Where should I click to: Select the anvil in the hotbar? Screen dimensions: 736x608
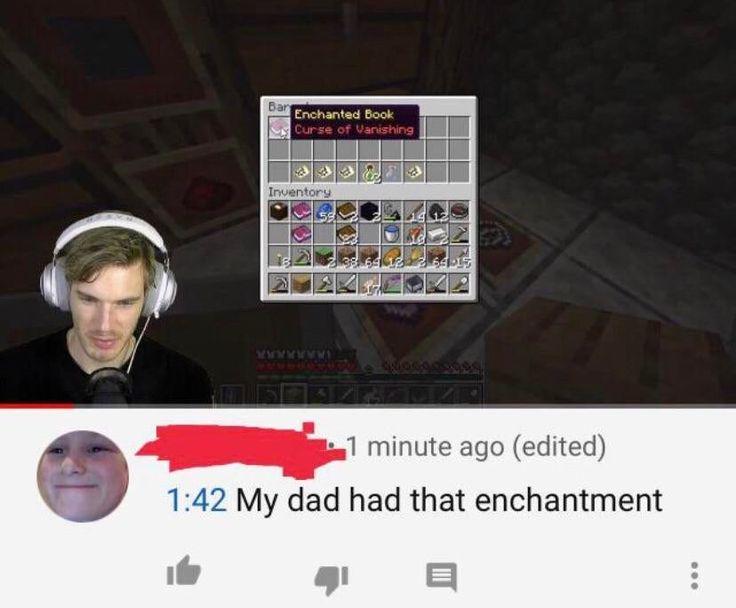pos(414,283)
